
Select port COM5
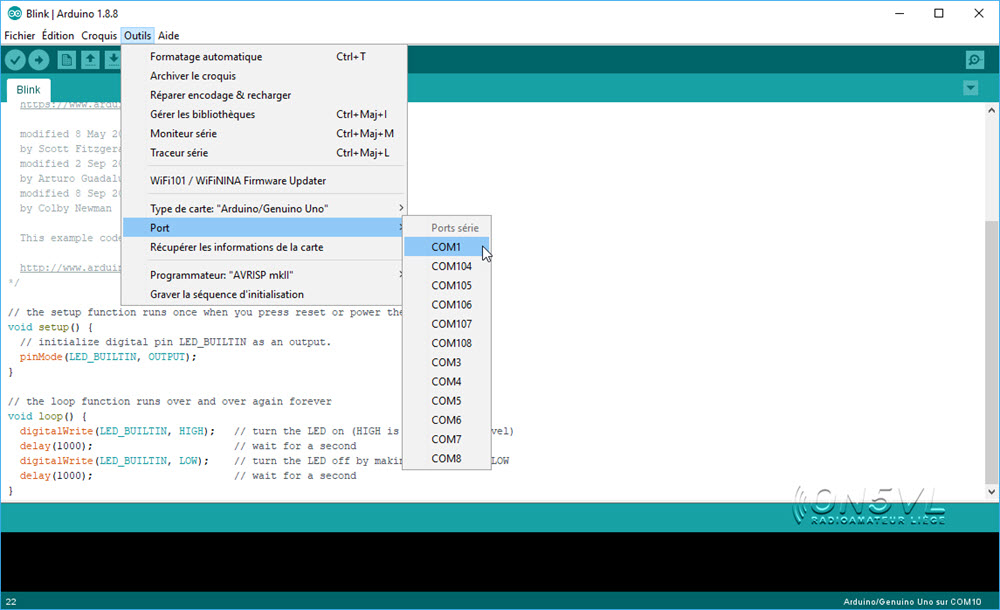pyautogui.click(x=446, y=401)
